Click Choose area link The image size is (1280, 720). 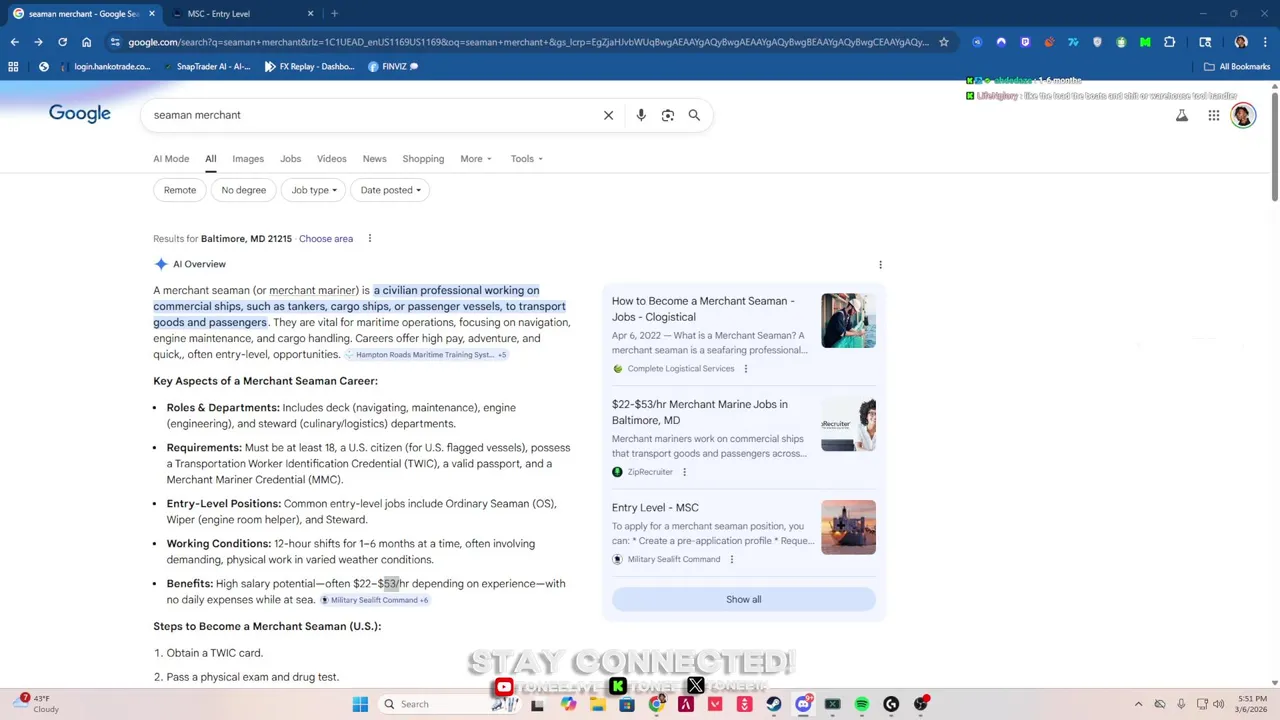pyautogui.click(x=326, y=239)
